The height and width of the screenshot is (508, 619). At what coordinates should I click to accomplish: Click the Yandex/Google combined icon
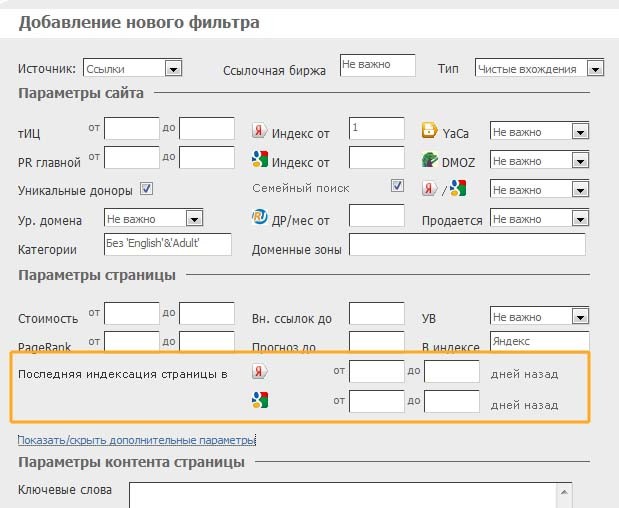pyautogui.click(x=444, y=189)
